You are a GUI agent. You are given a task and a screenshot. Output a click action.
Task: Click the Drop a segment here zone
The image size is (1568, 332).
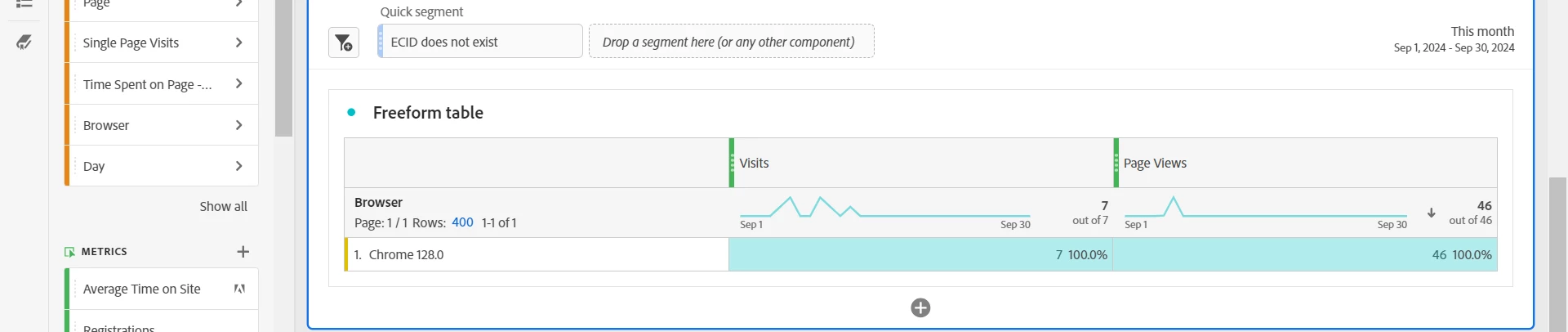(732, 42)
